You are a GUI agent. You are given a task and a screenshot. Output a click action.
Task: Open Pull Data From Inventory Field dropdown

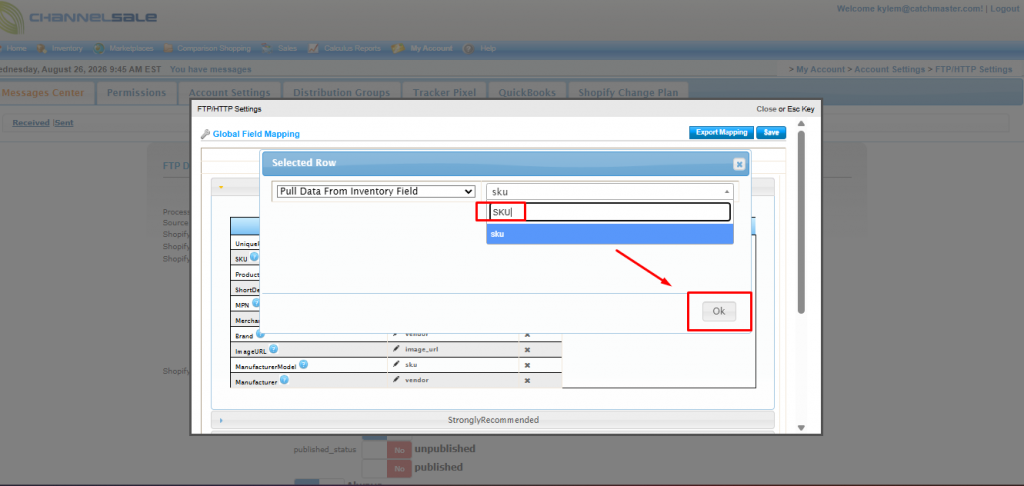click(376, 191)
